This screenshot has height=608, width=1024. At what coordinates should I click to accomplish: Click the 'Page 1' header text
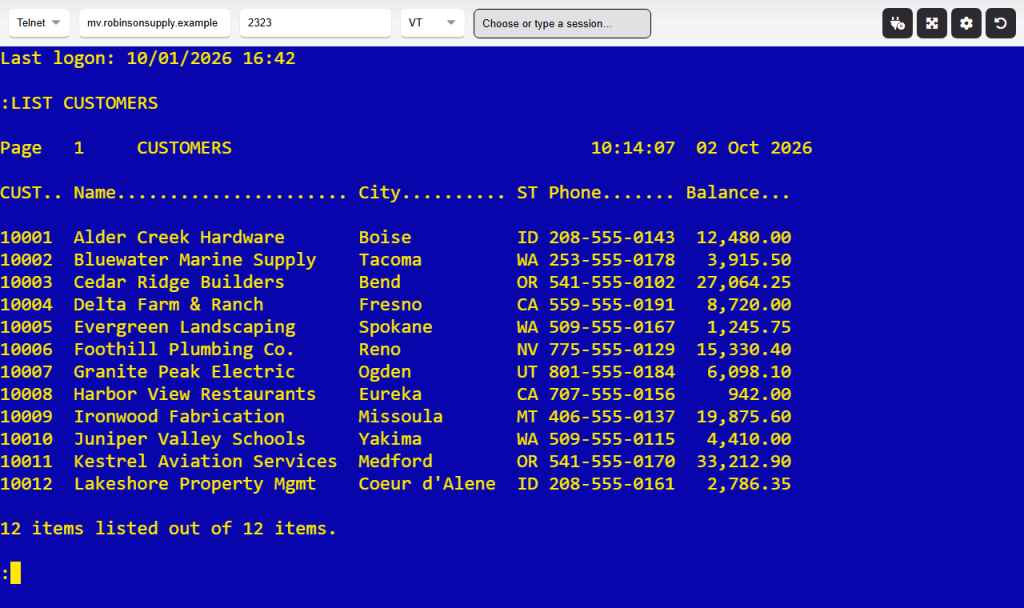point(42,148)
